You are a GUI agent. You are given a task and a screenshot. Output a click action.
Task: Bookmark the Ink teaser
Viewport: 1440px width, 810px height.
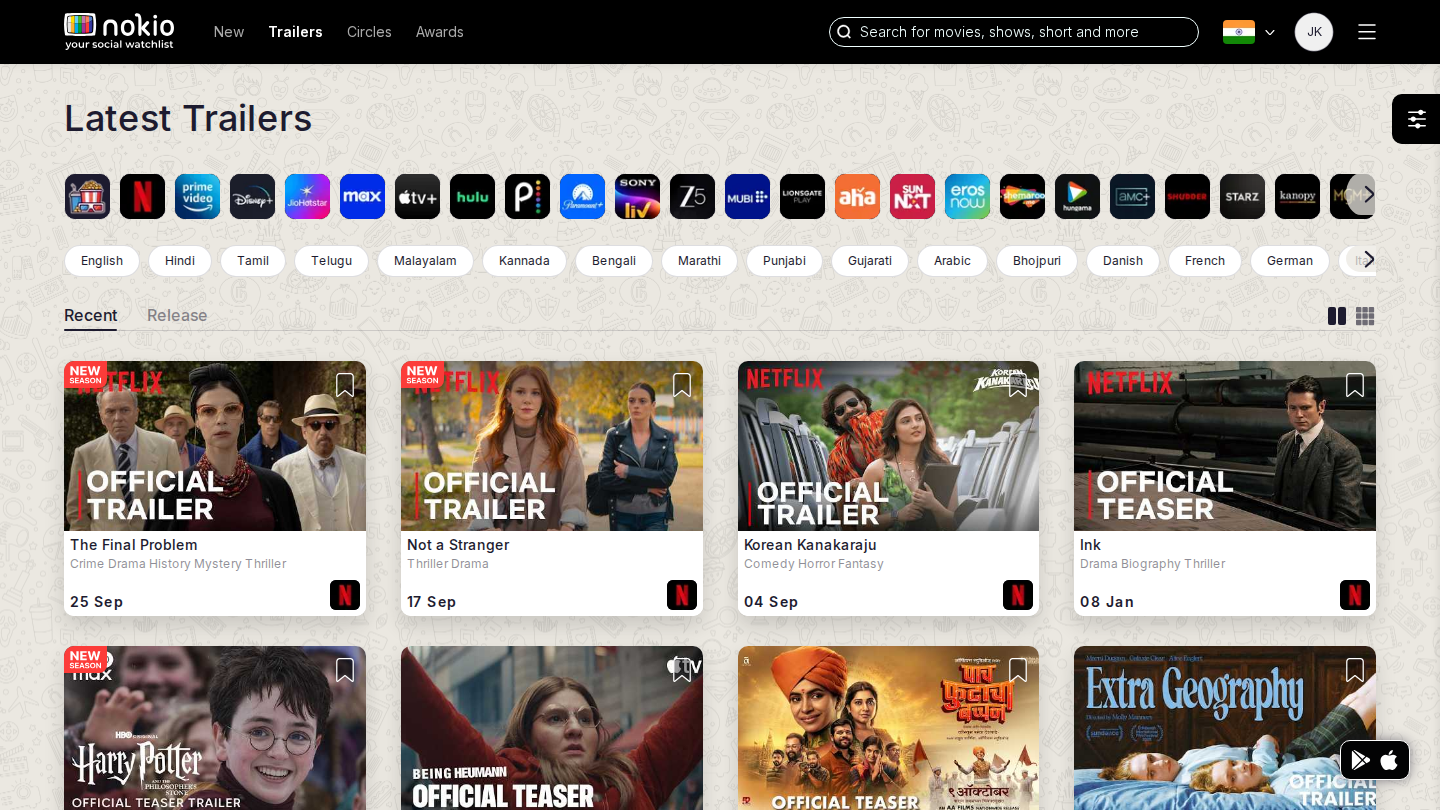coord(1355,385)
